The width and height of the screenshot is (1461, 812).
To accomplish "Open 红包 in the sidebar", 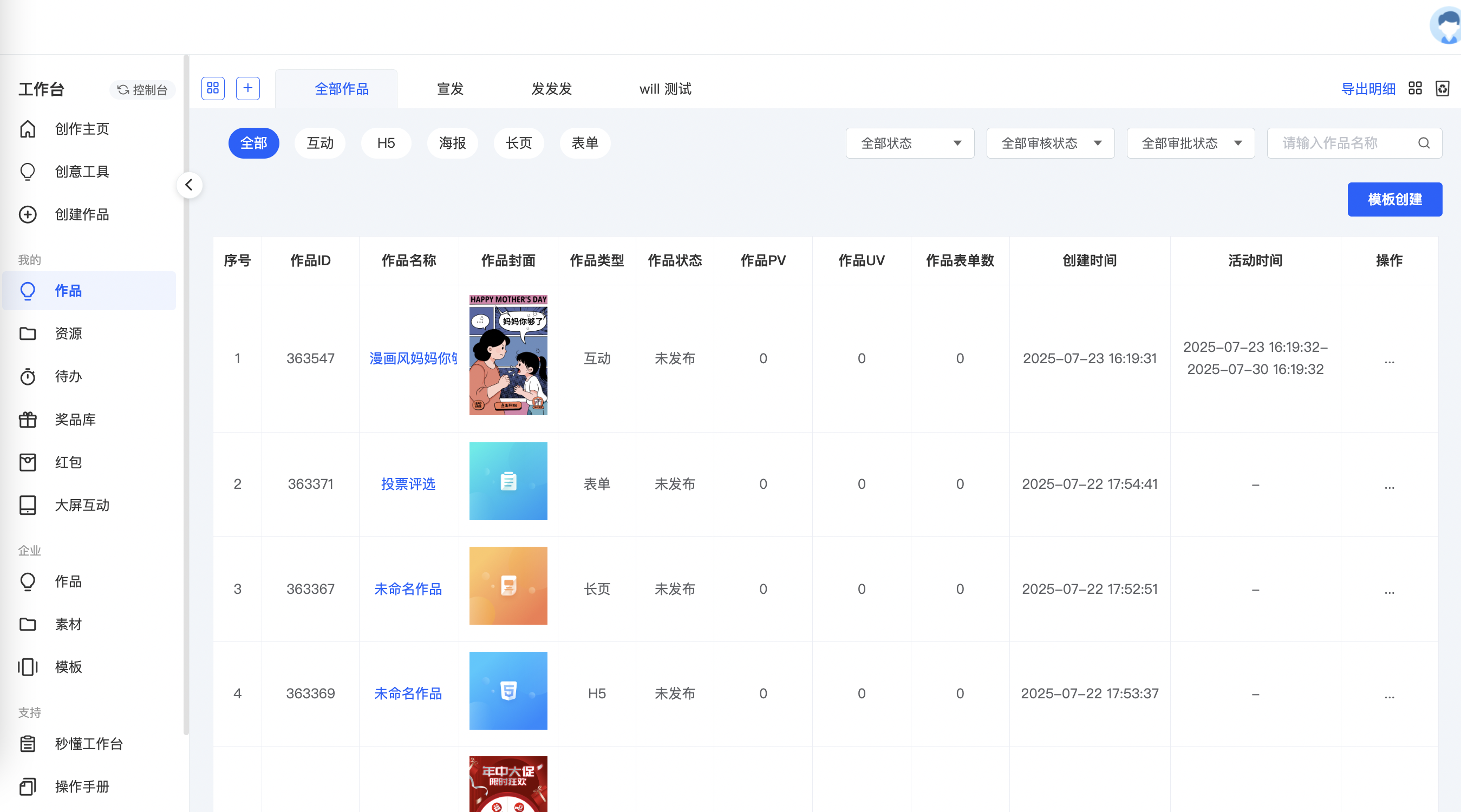I will (68, 463).
